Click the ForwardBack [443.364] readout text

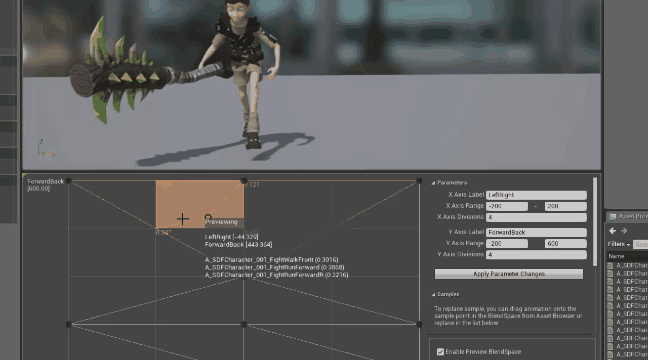point(238,245)
